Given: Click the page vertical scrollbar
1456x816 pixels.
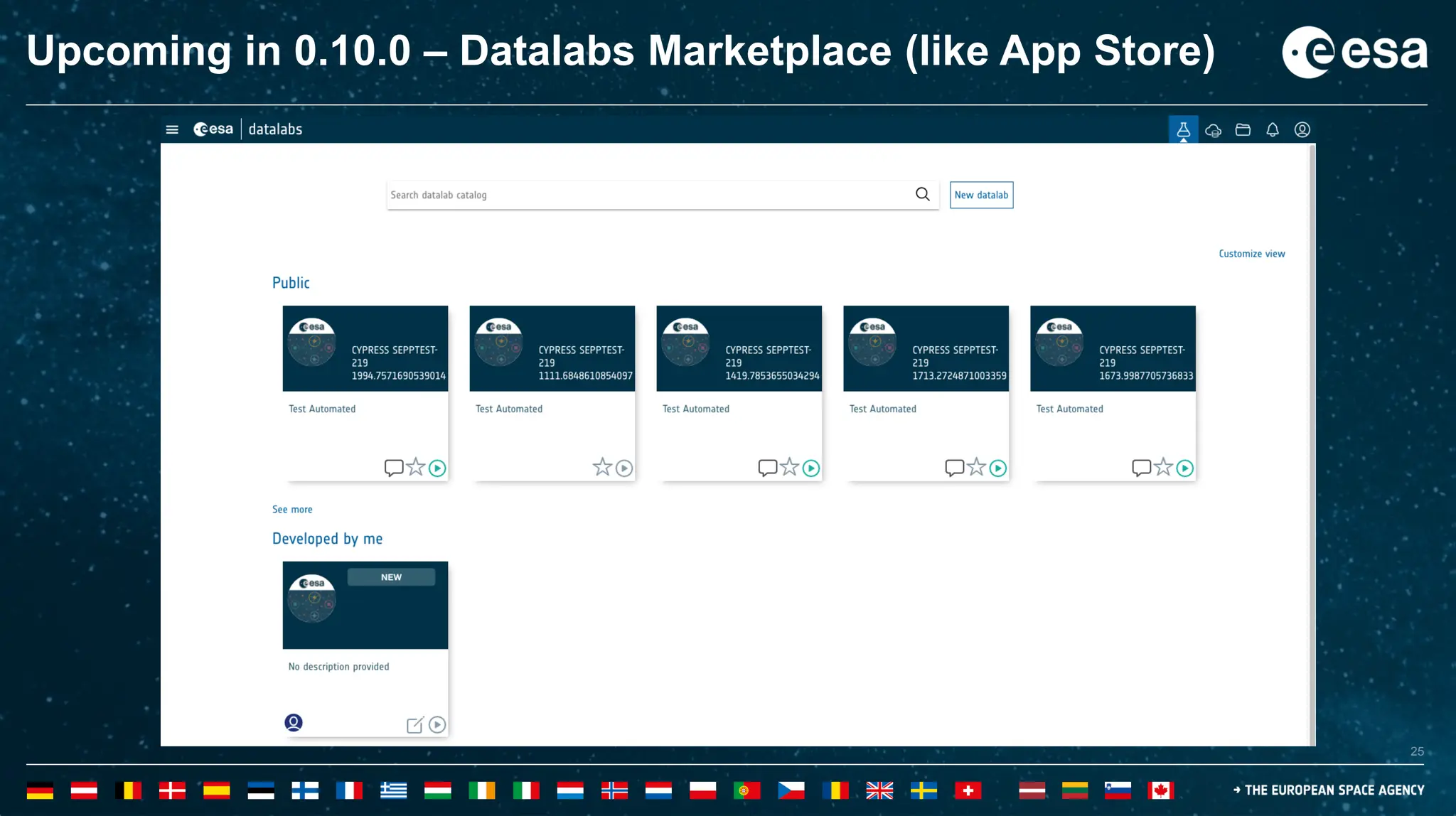Looking at the screenshot, I should 1312,444.
